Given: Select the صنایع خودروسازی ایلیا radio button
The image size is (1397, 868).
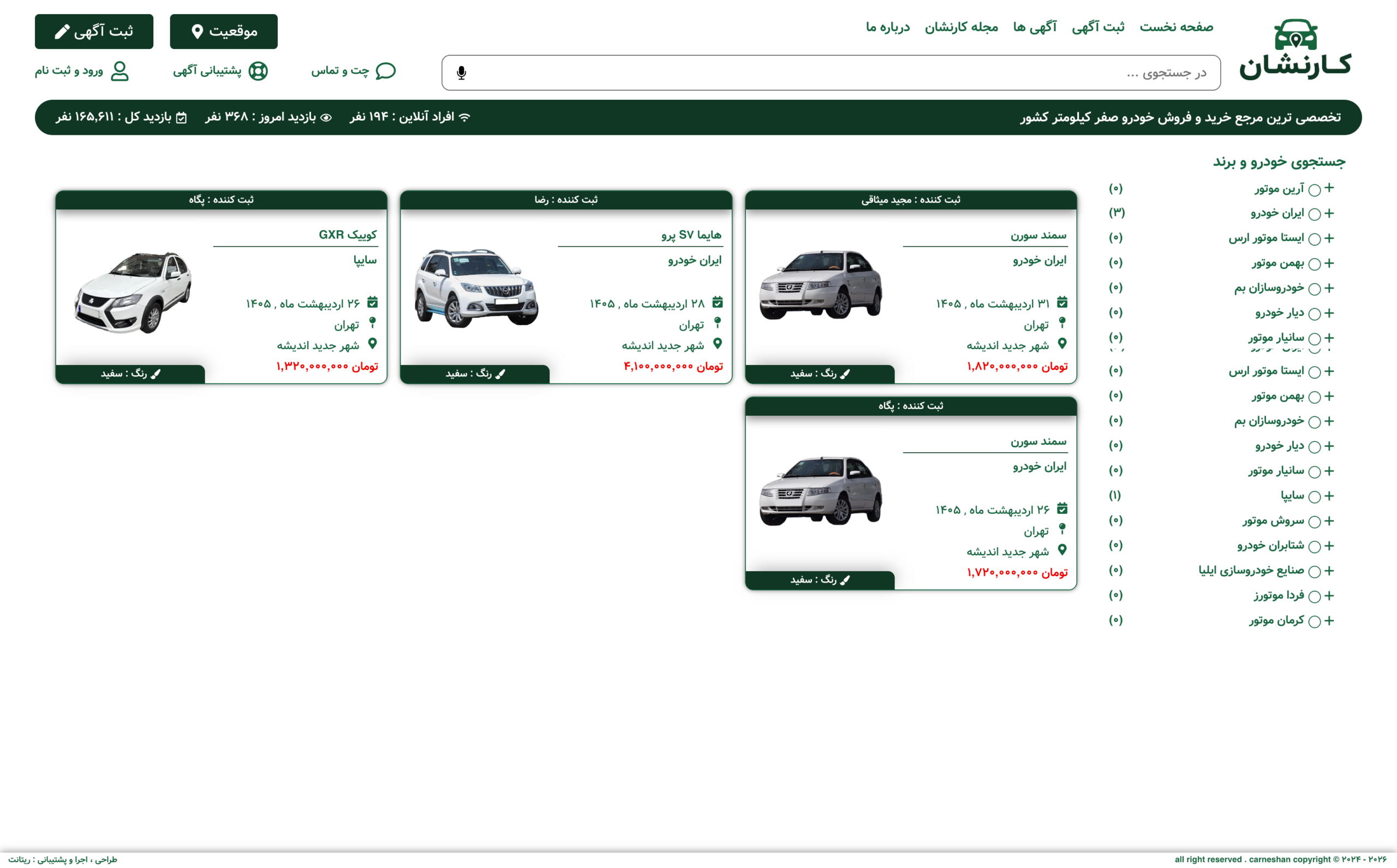Looking at the screenshot, I should [x=1314, y=571].
